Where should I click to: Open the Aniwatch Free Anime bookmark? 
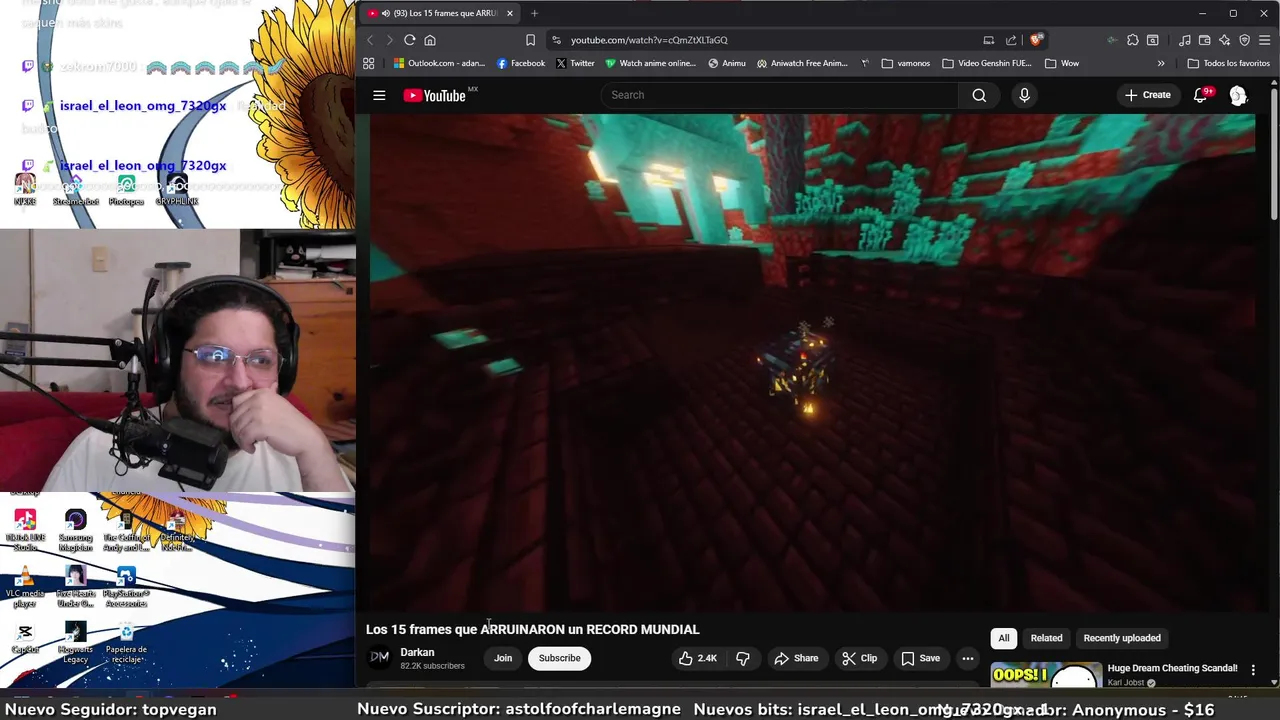803,63
